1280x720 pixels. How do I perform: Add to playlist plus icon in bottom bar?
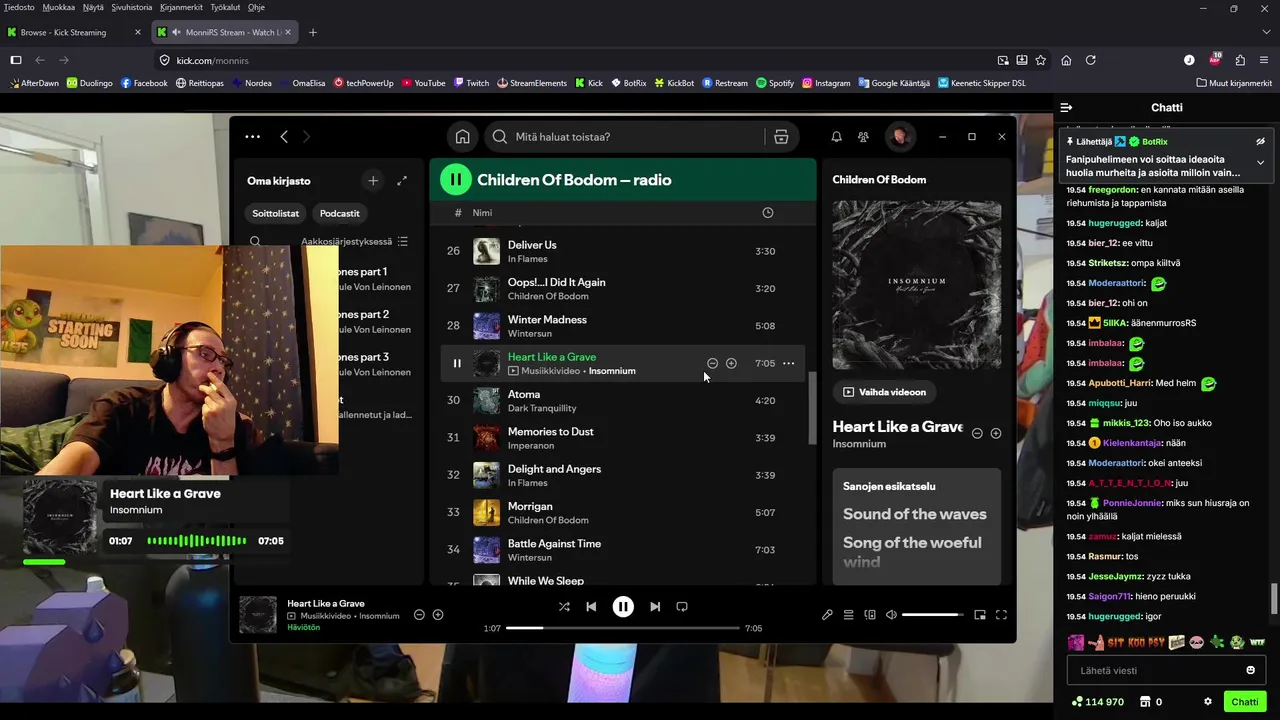click(438, 614)
